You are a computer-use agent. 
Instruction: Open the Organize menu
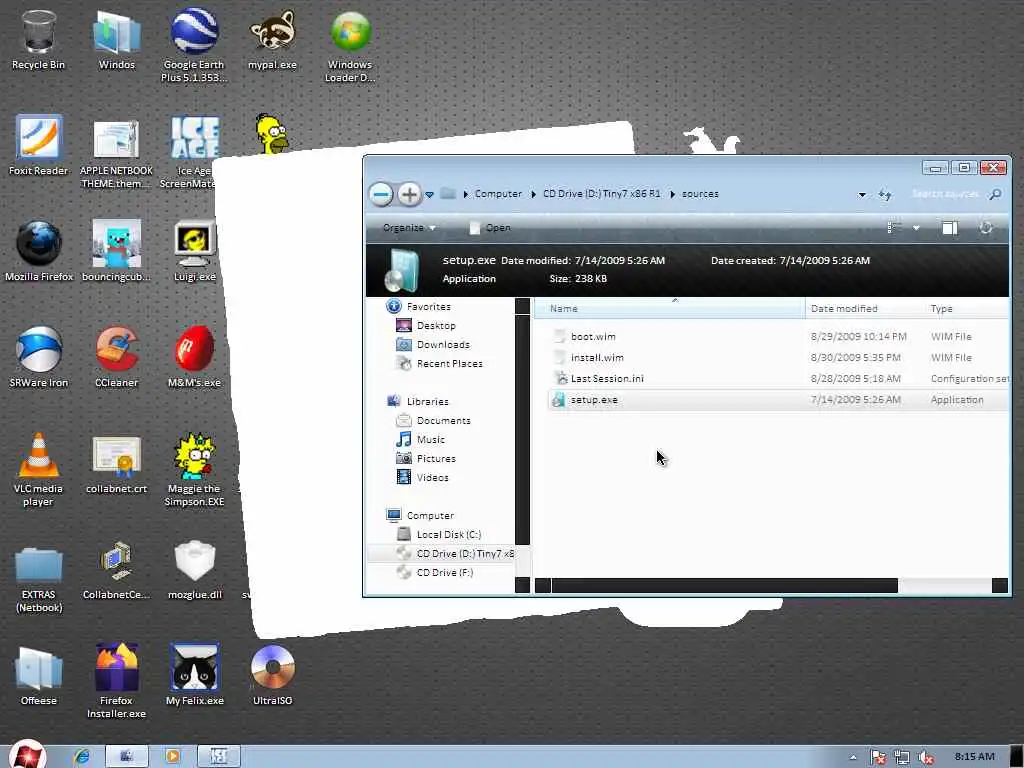pos(409,228)
